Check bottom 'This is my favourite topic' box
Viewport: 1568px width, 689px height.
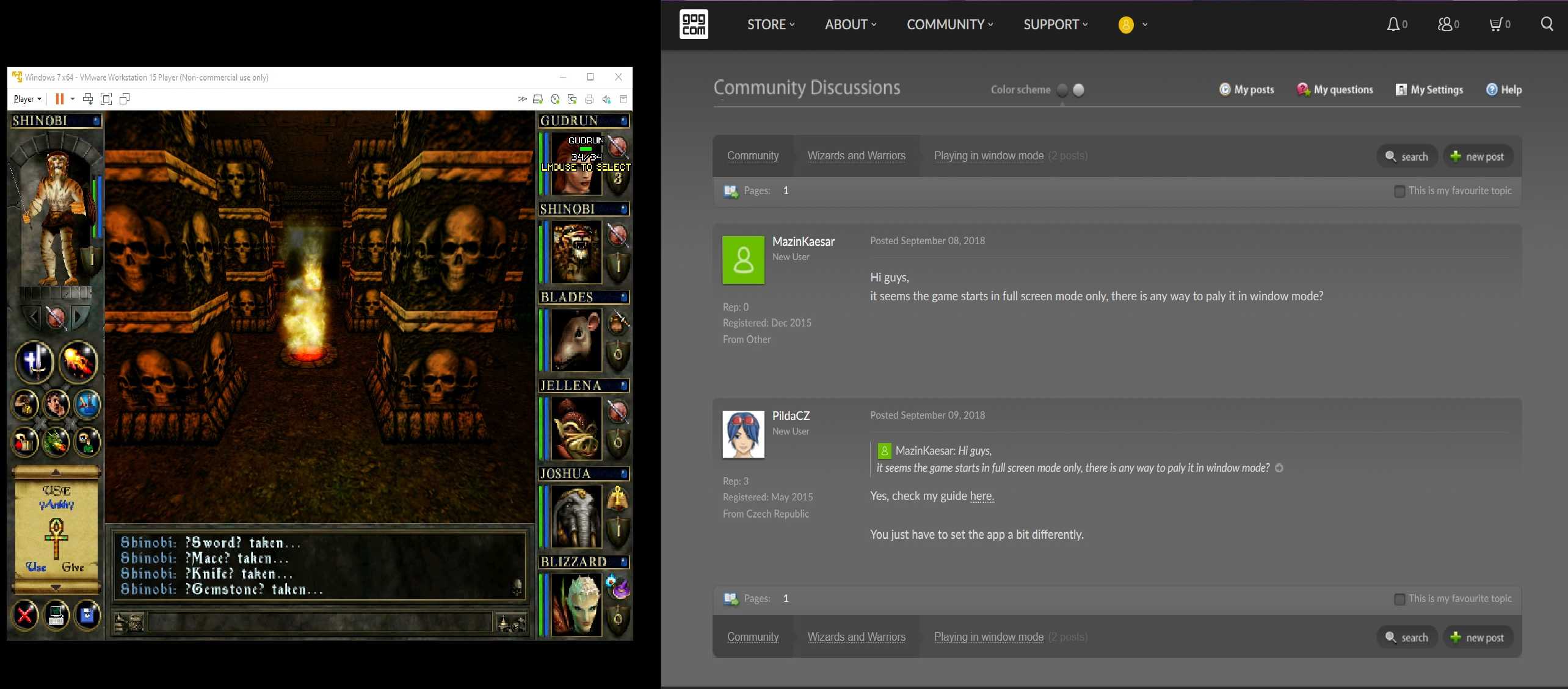[1399, 599]
